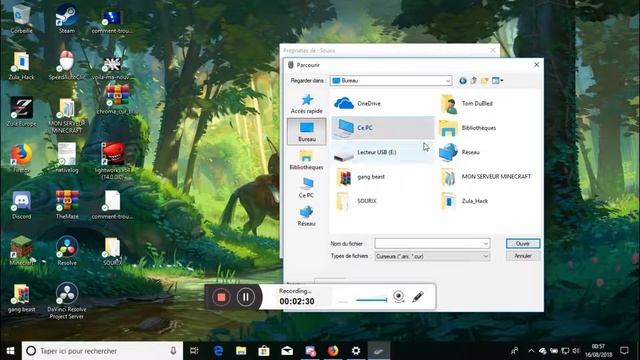Click the Nom du fichier input field
Viewport: 640px width, 360px height.
coord(428,244)
